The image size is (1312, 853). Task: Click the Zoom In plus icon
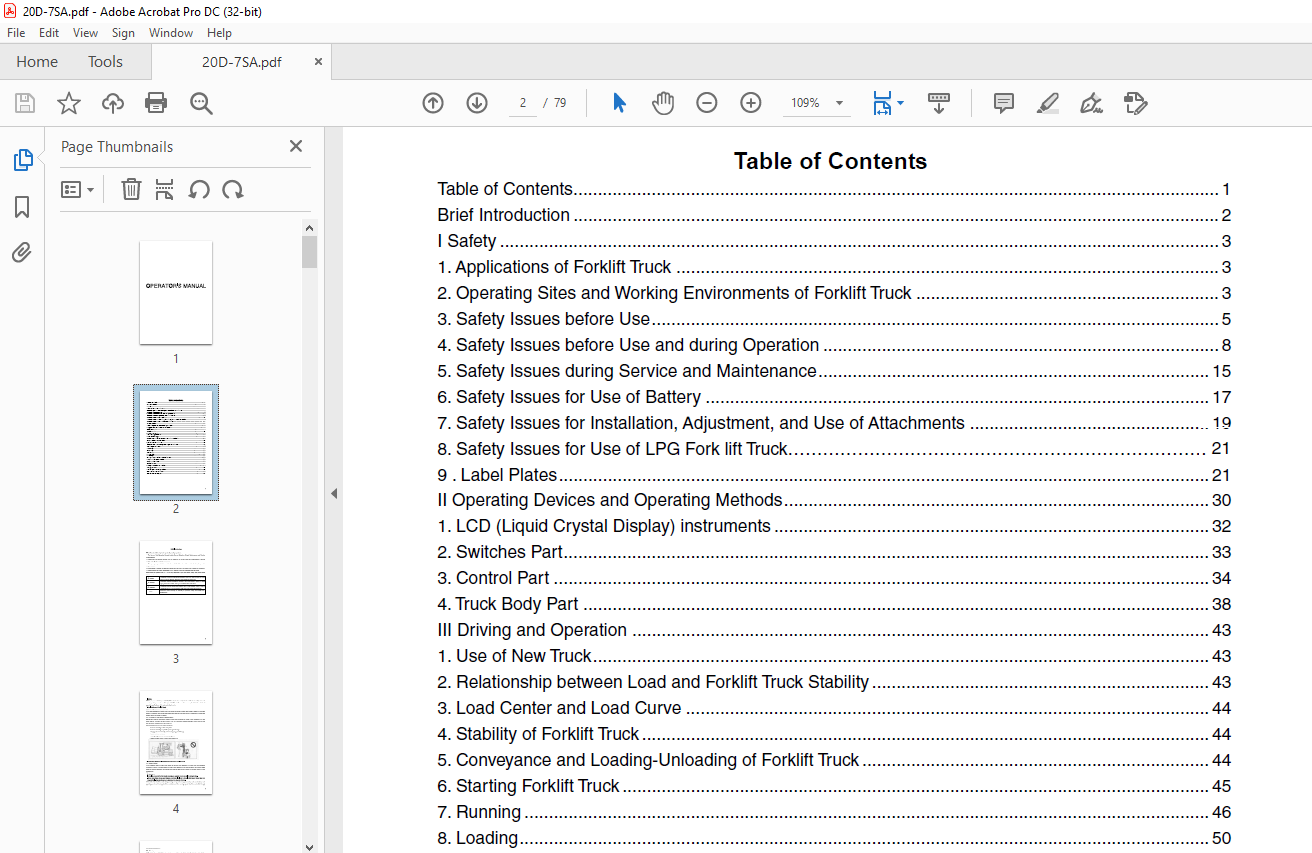[x=751, y=103]
